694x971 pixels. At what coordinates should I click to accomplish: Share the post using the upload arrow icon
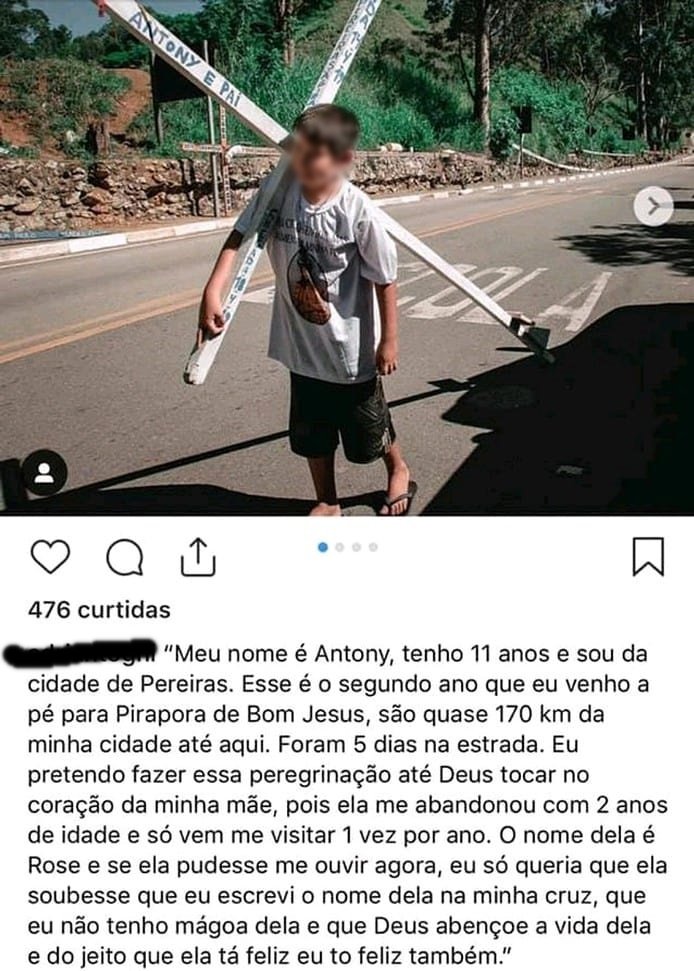tap(198, 557)
